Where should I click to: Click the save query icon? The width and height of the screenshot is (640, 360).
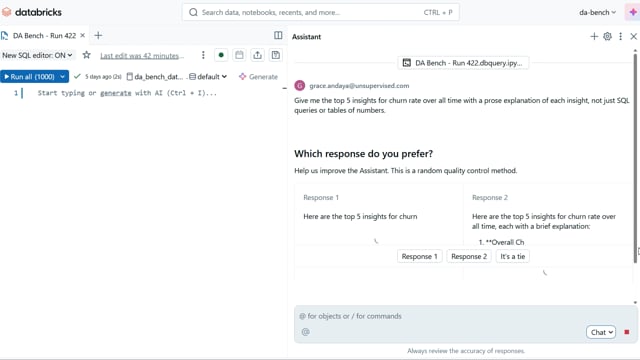pos(276,55)
